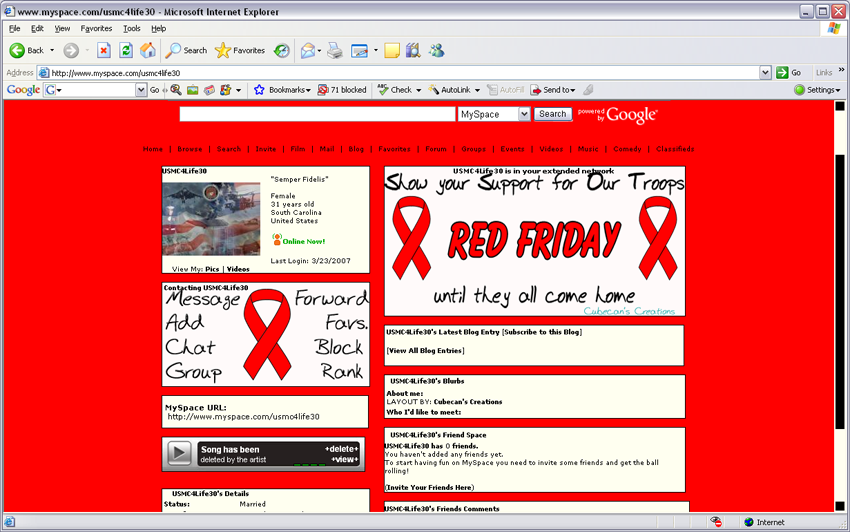Image resolution: width=850 pixels, height=532 pixels.
Task: Click Google toolbar search web icon
Action: [176, 89]
